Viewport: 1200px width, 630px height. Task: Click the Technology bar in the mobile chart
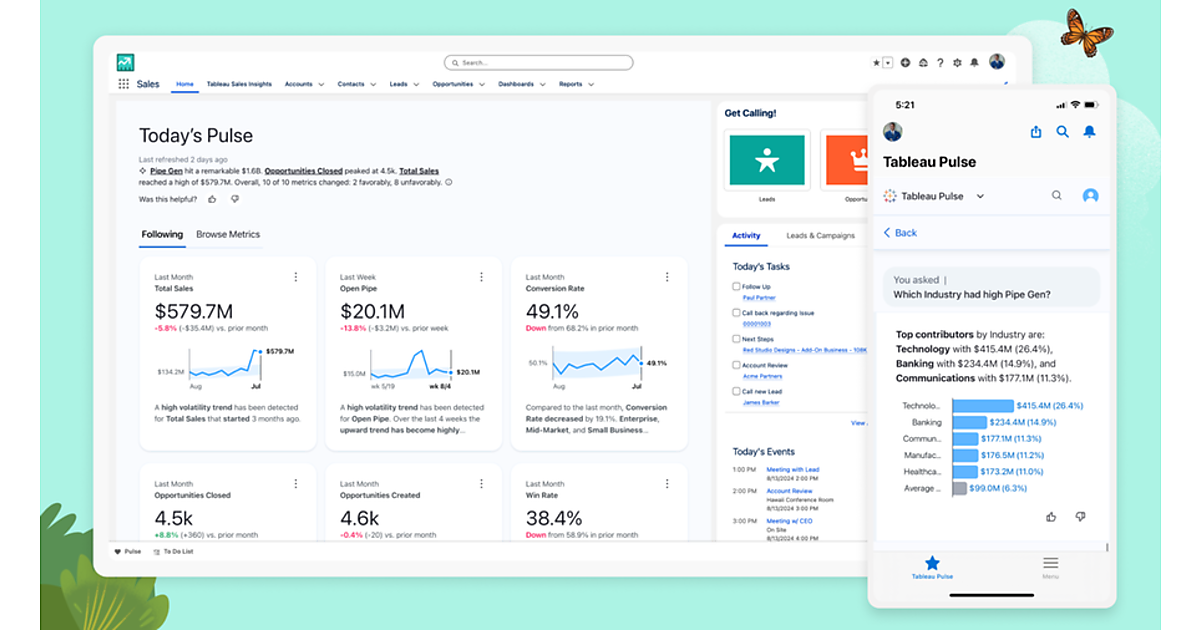click(x=983, y=406)
